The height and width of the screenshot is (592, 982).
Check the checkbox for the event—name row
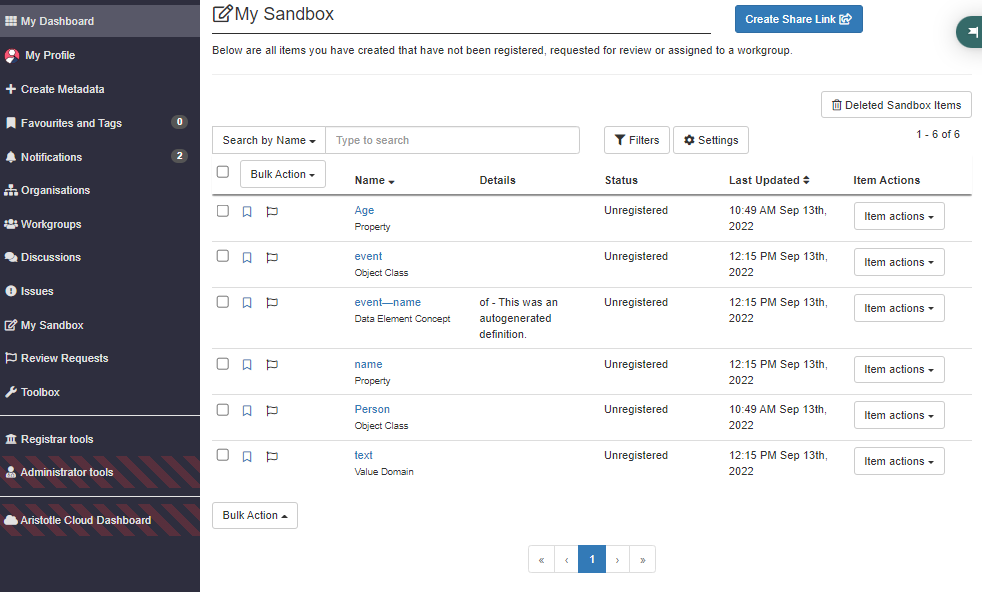[223, 302]
